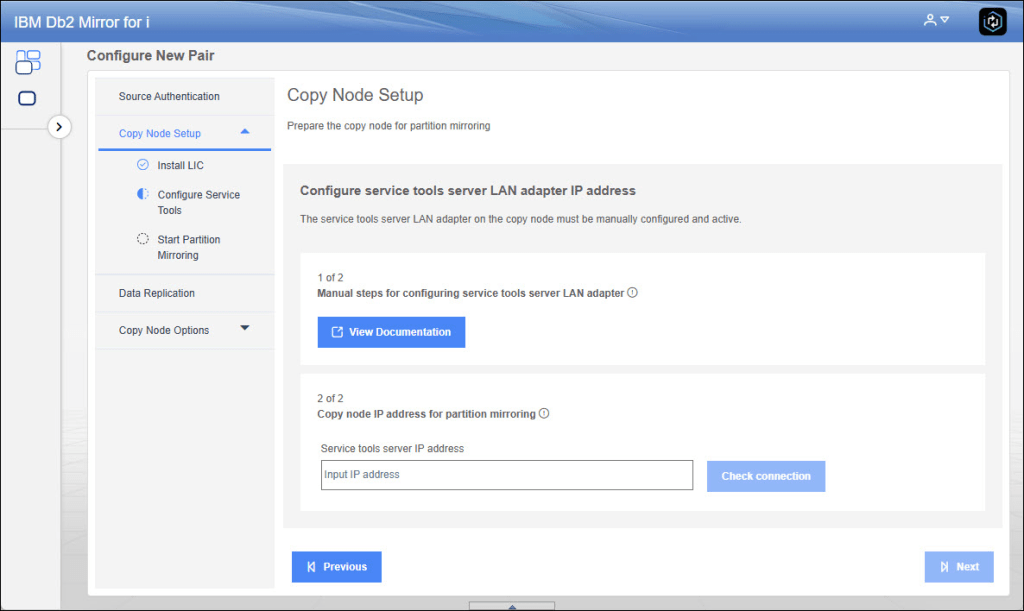Select the Source Authentication step
The height and width of the screenshot is (611, 1024).
[169, 96]
